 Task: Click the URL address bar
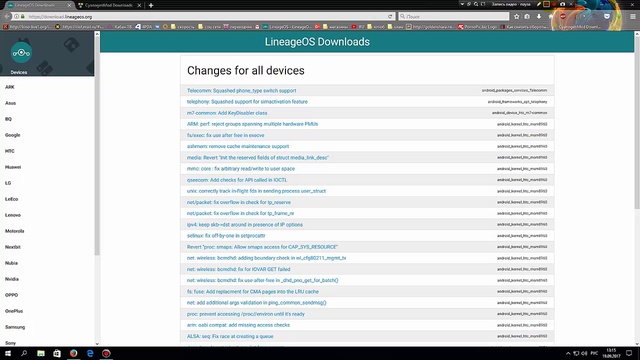[x=206, y=17]
